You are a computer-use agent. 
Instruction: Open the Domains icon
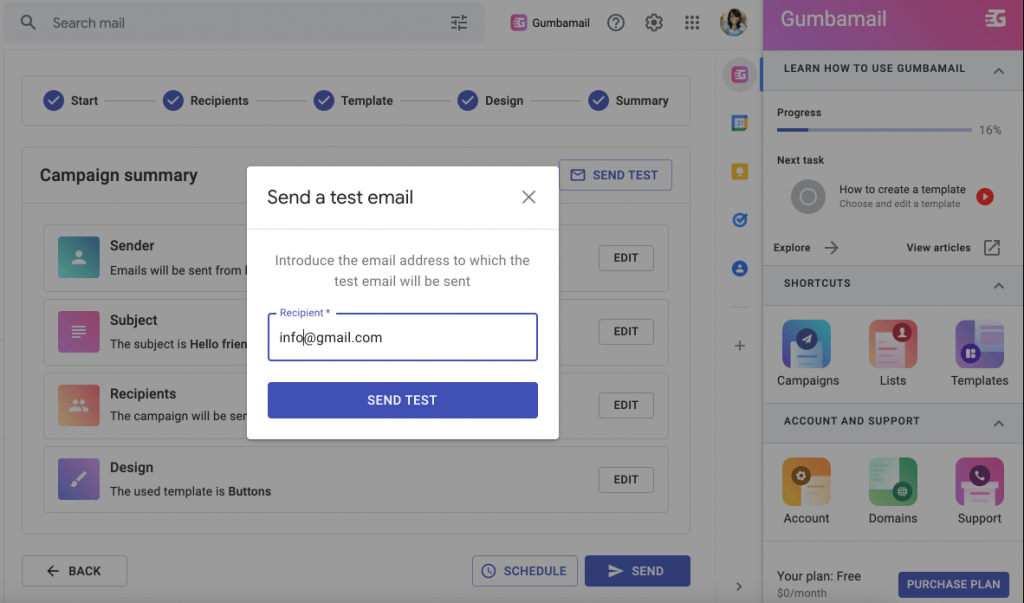click(893, 483)
